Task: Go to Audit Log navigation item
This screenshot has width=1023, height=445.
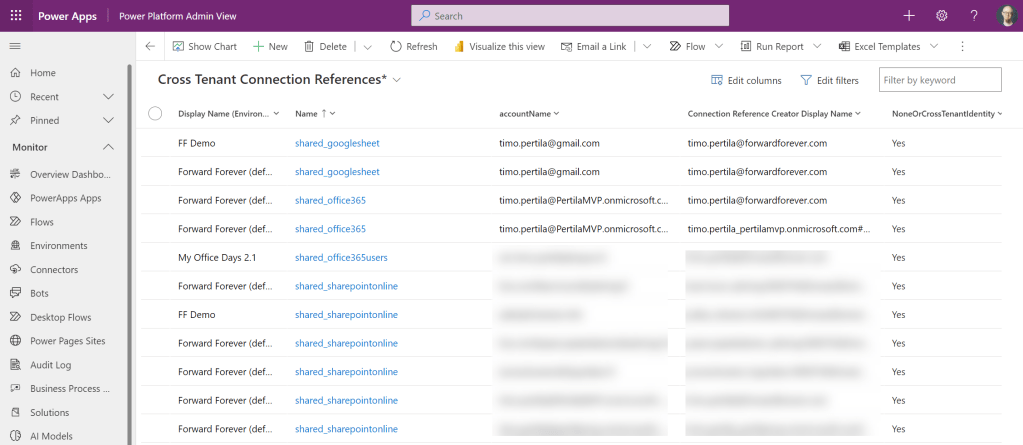Action: [50, 365]
